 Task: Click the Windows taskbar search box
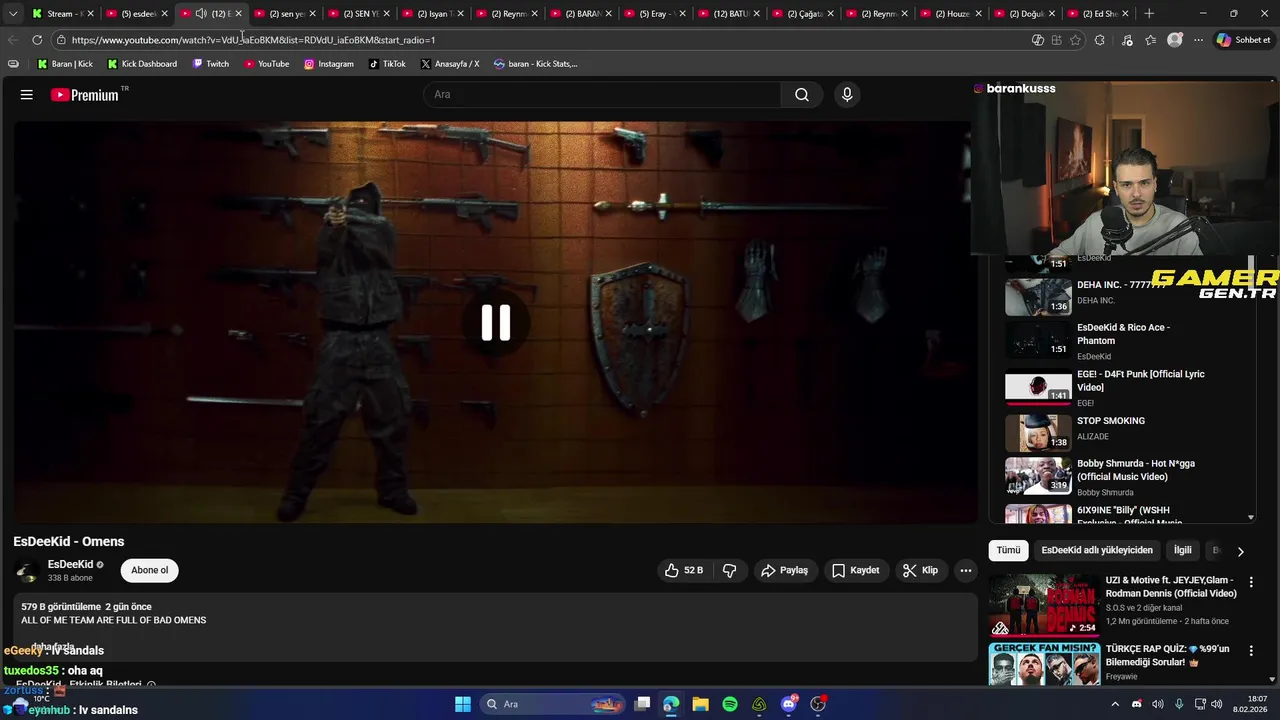(553, 704)
